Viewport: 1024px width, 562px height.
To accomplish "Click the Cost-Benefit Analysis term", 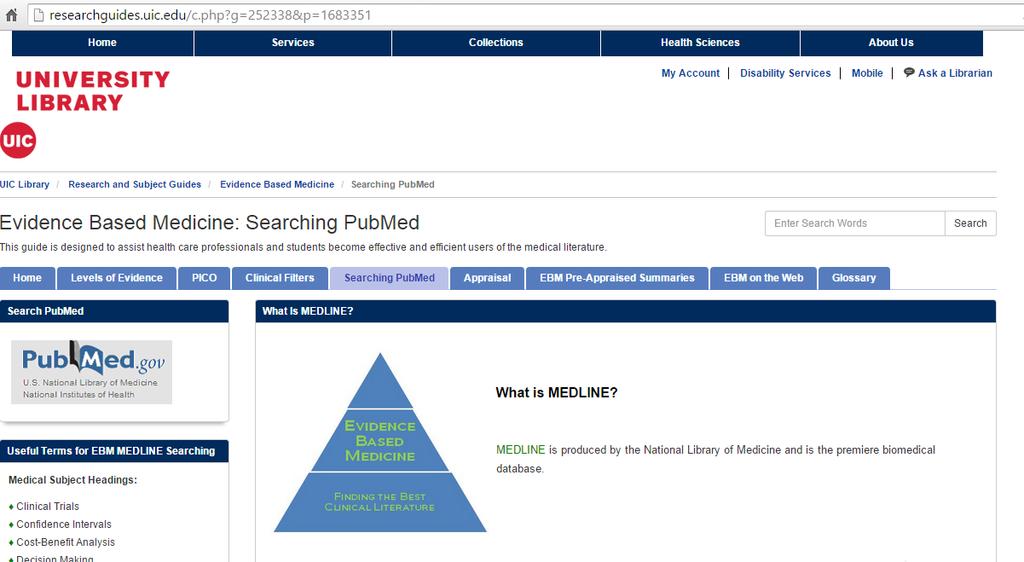I will tap(65, 542).
